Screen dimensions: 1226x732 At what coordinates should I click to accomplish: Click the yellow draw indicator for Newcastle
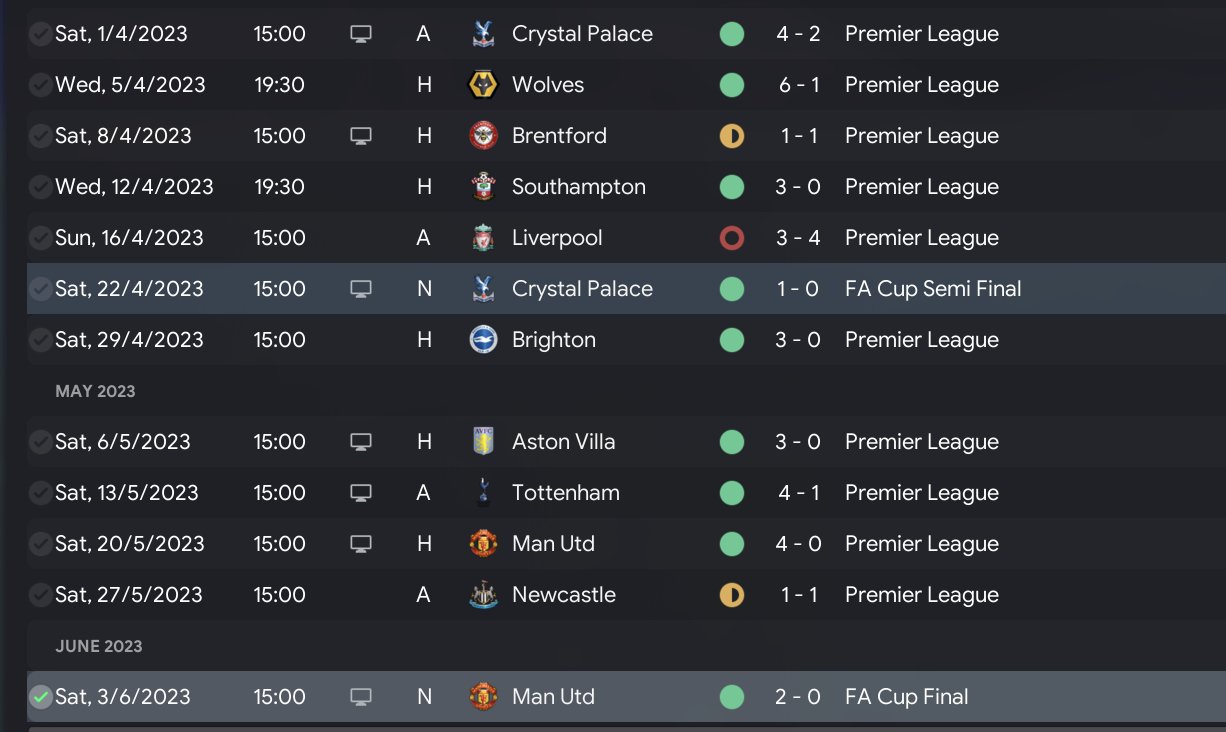pos(732,595)
